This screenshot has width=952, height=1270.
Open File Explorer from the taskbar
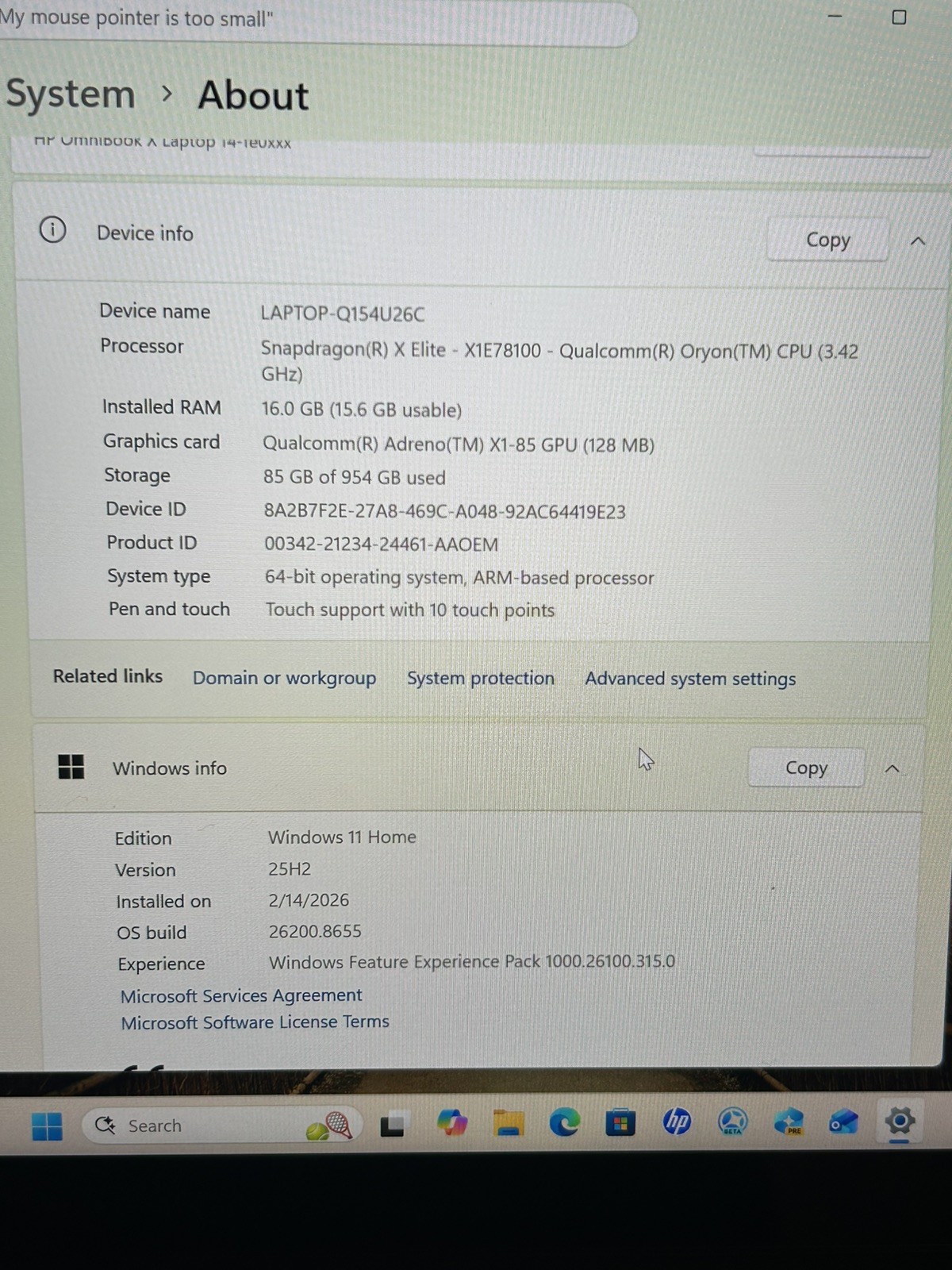coord(509,1123)
